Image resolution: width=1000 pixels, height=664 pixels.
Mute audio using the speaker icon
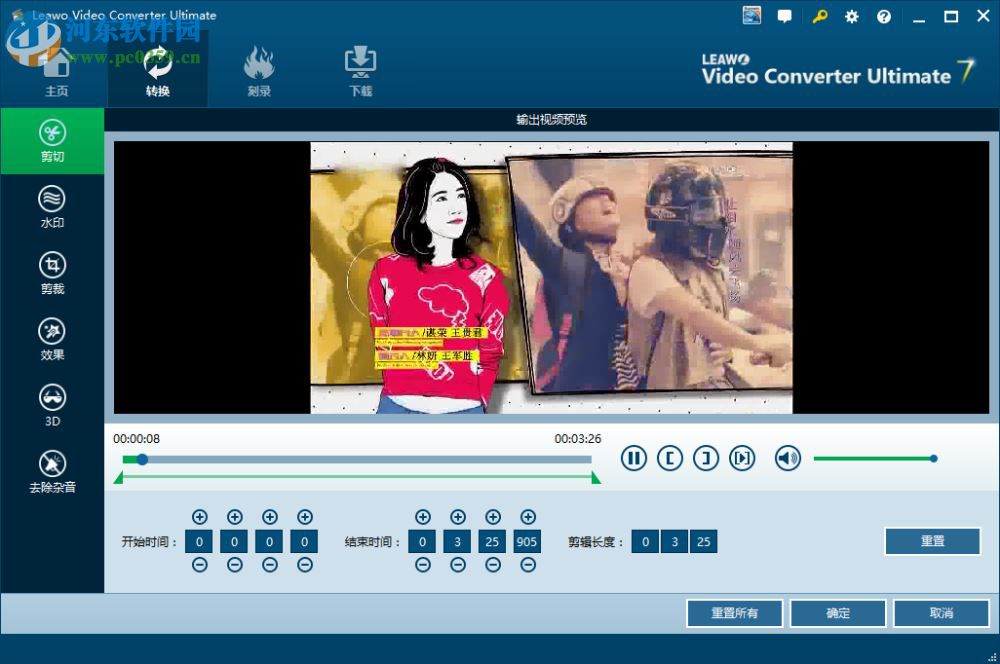click(788, 458)
